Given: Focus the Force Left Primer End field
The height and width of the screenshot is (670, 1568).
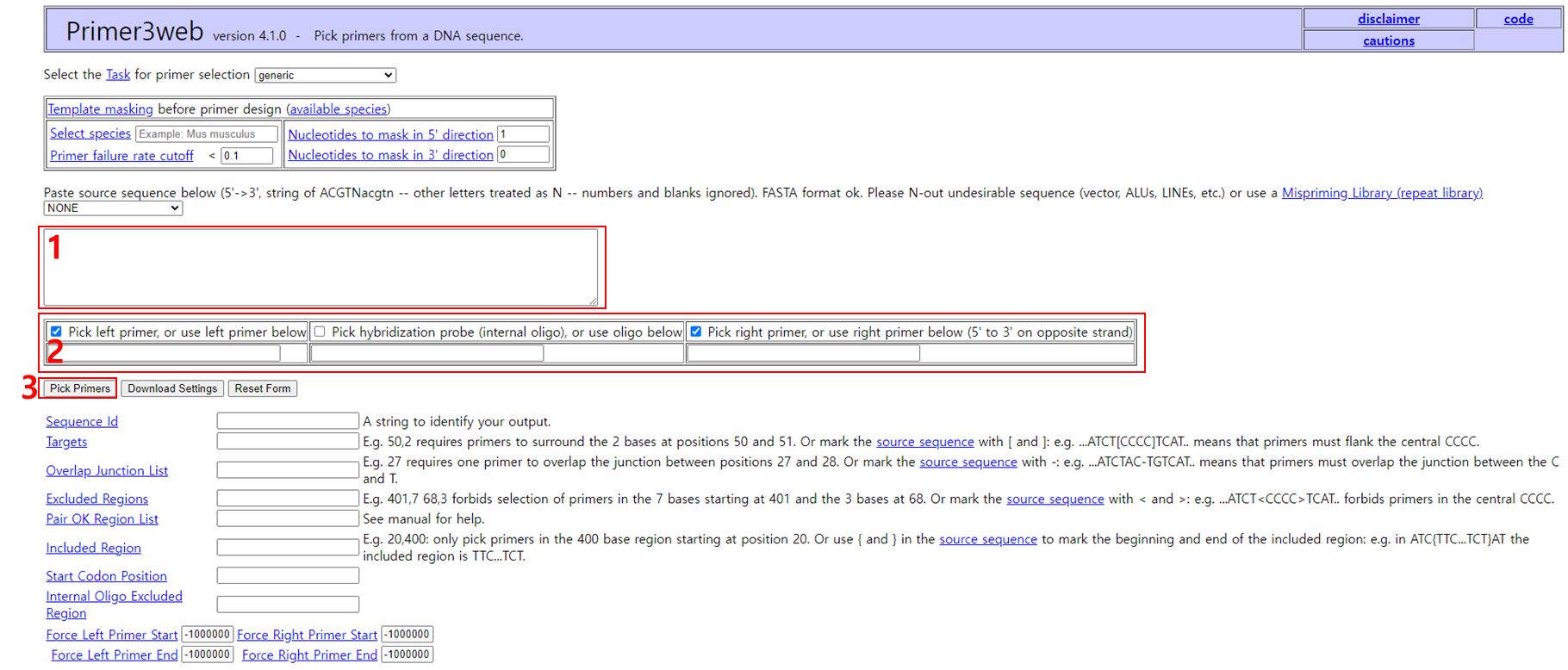Looking at the screenshot, I should click(x=208, y=654).
